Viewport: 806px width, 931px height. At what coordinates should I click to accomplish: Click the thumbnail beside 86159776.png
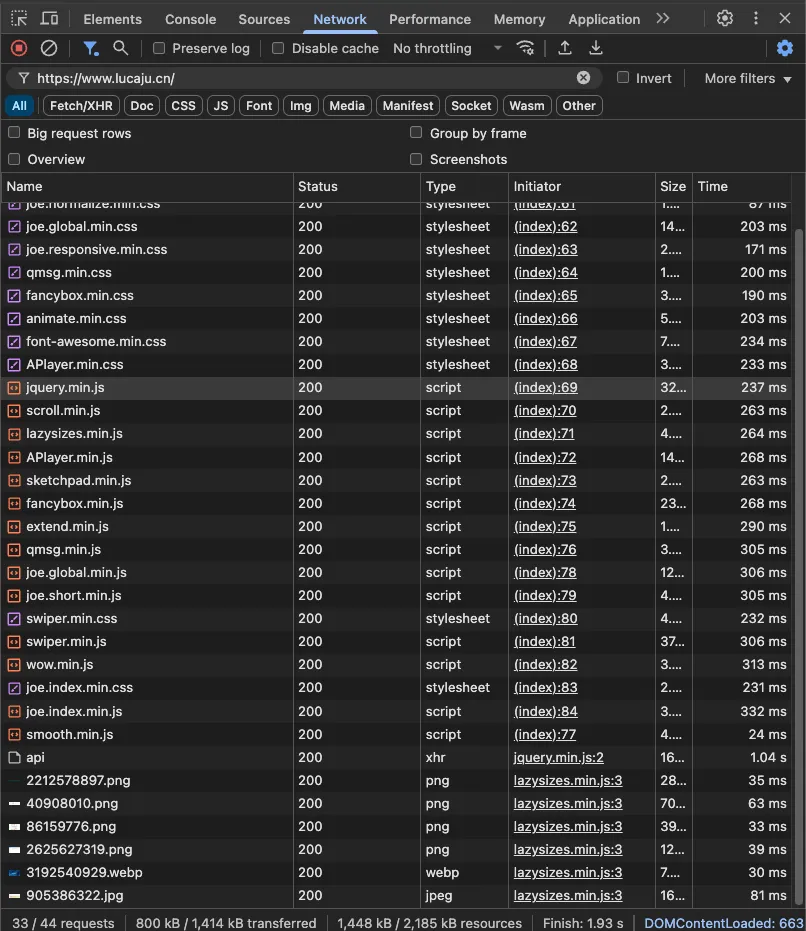(14, 826)
